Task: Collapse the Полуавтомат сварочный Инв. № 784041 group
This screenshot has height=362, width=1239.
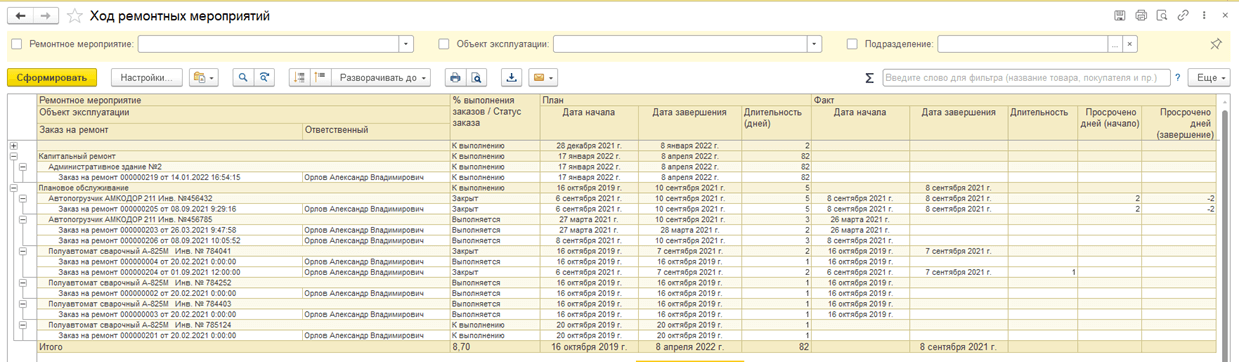Action: pyautogui.click(x=23, y=251)
